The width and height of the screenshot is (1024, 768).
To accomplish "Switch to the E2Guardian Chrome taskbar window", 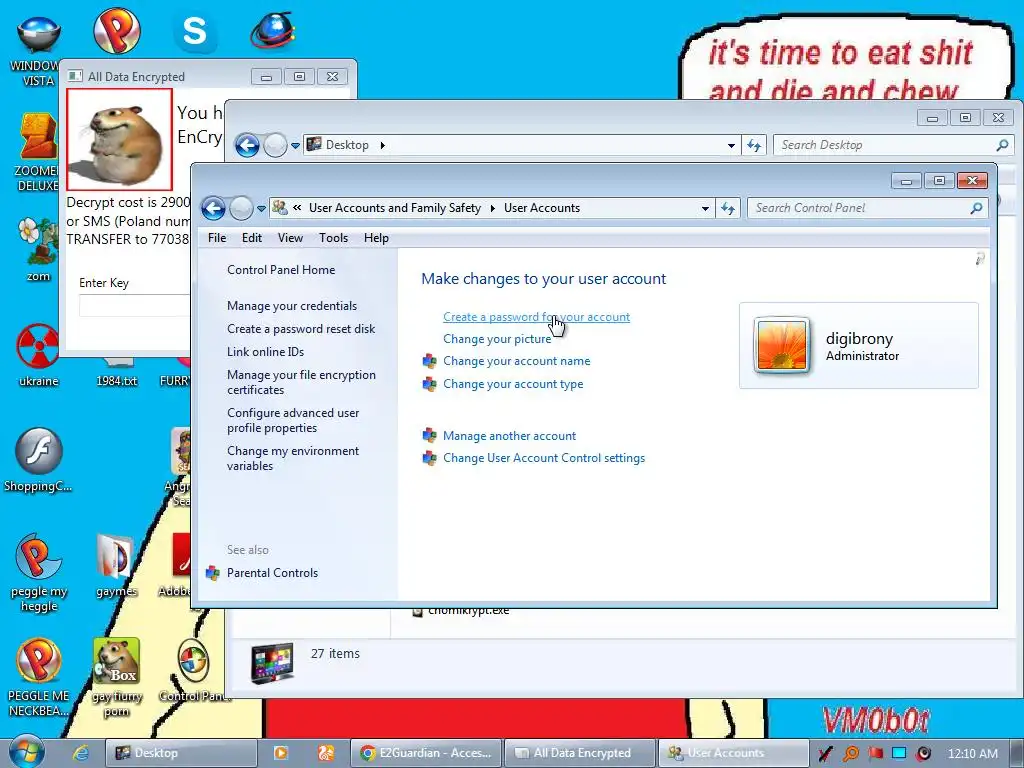I will pyautogui.click(x=426, y=753).
